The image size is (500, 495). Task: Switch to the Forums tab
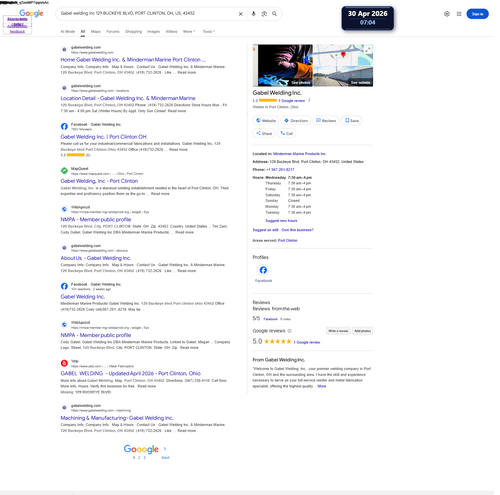click(x=113, y=31)
